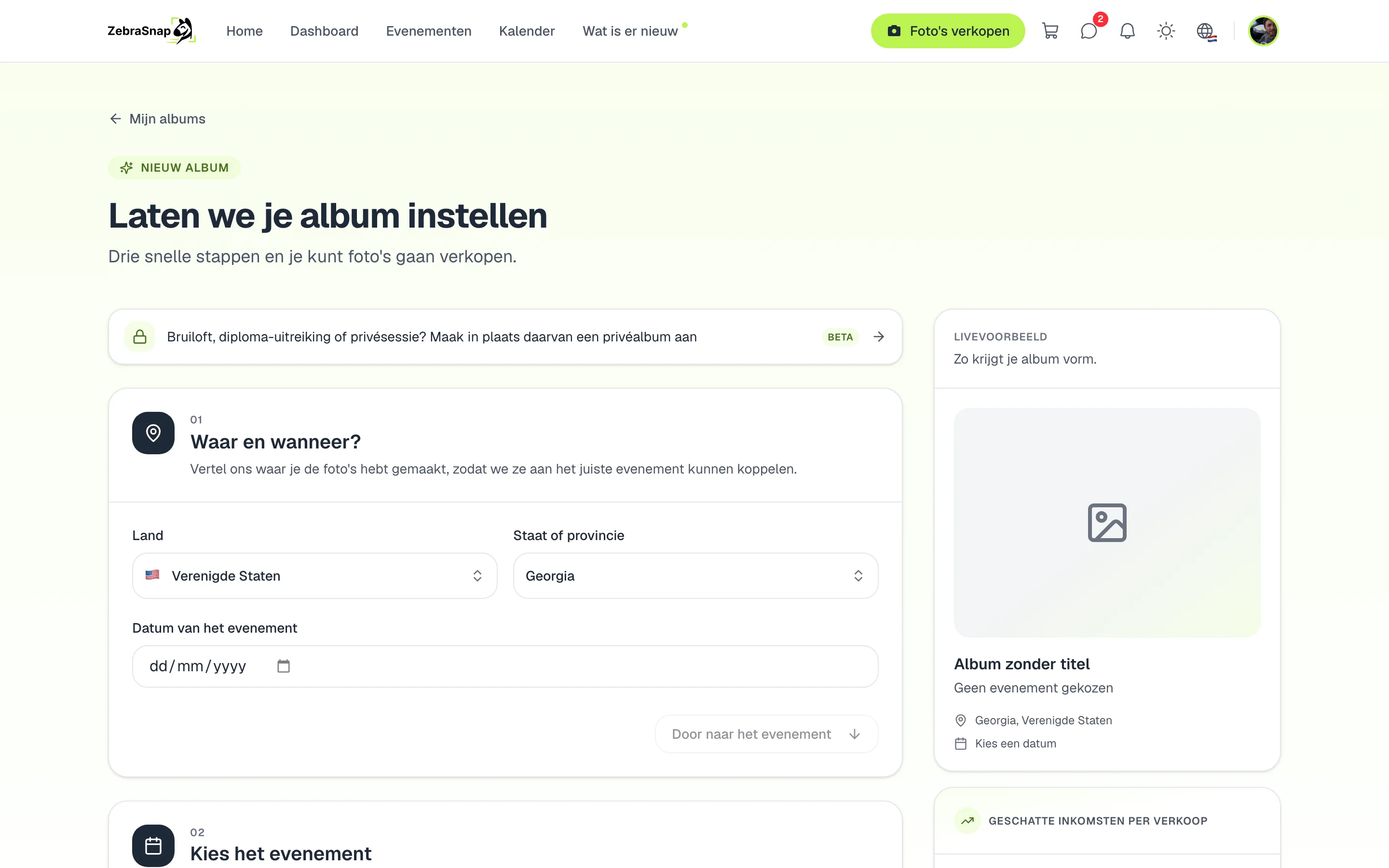Click the pin icon next to Georgia, Verenigde Staten

pyautogui.click(x=960, y=720)
